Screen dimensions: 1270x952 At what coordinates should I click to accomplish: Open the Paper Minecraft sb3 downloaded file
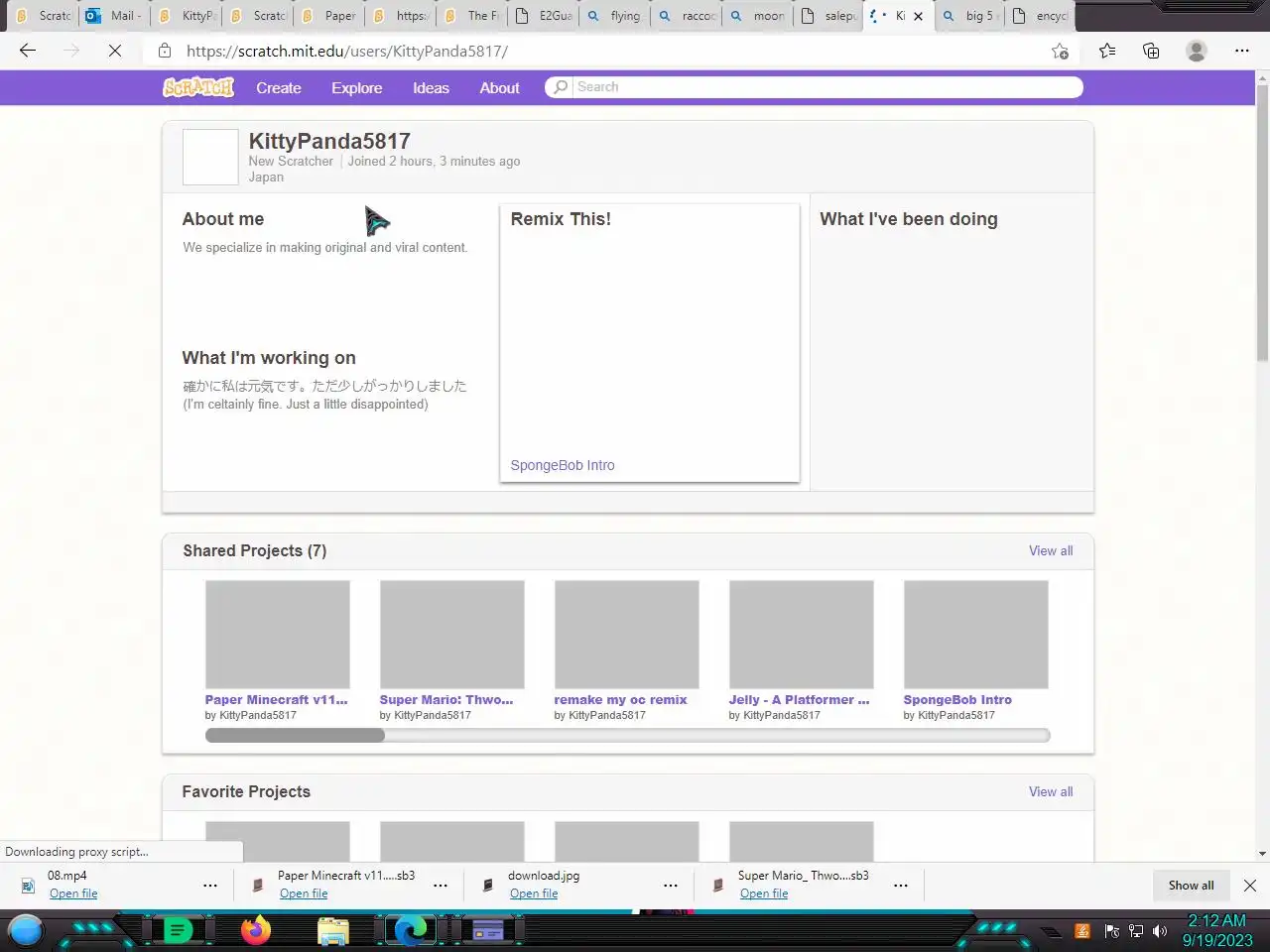(304, 893)
